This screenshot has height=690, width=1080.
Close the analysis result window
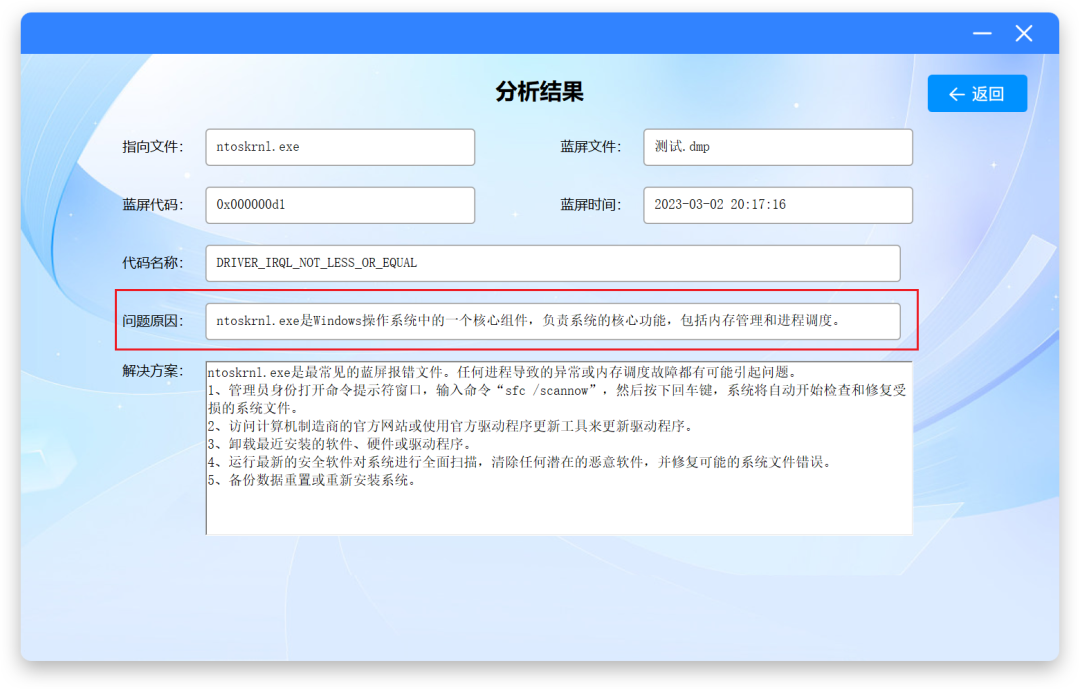click(1024, 33)
